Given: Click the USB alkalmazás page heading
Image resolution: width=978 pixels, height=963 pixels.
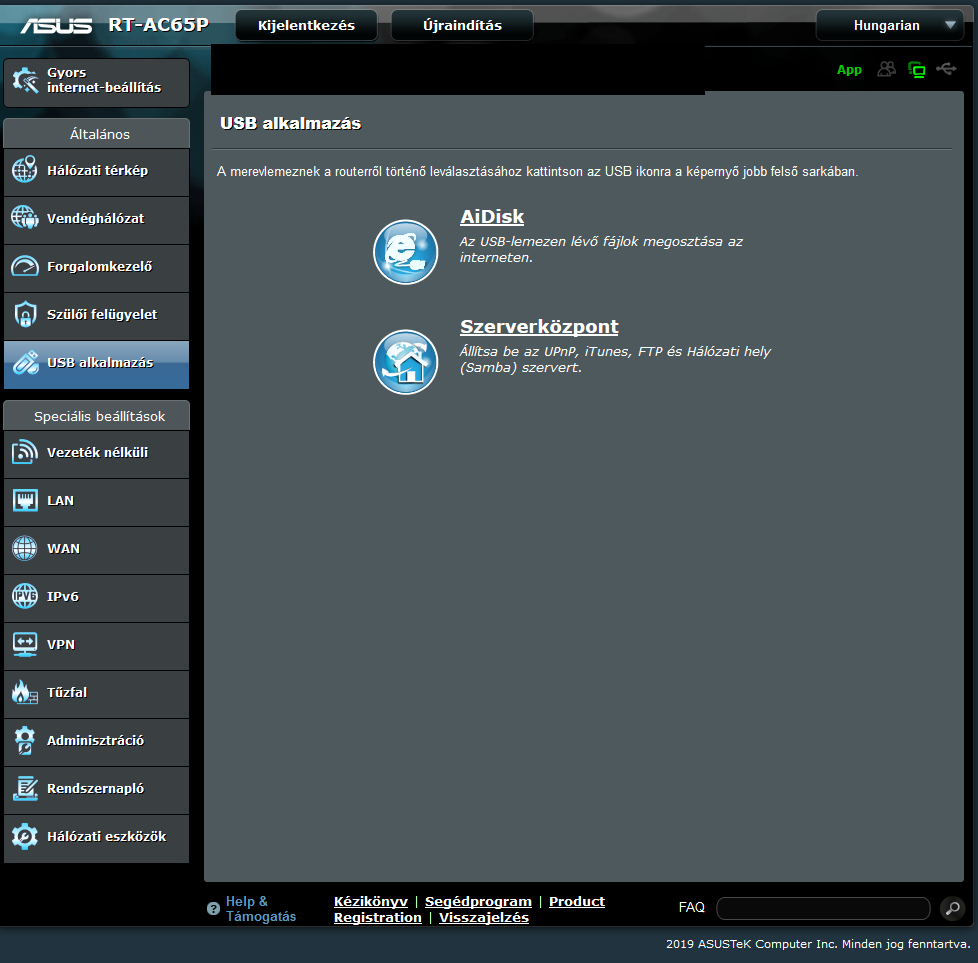Looking at the screenshot, I should click(x=290, y=123).
